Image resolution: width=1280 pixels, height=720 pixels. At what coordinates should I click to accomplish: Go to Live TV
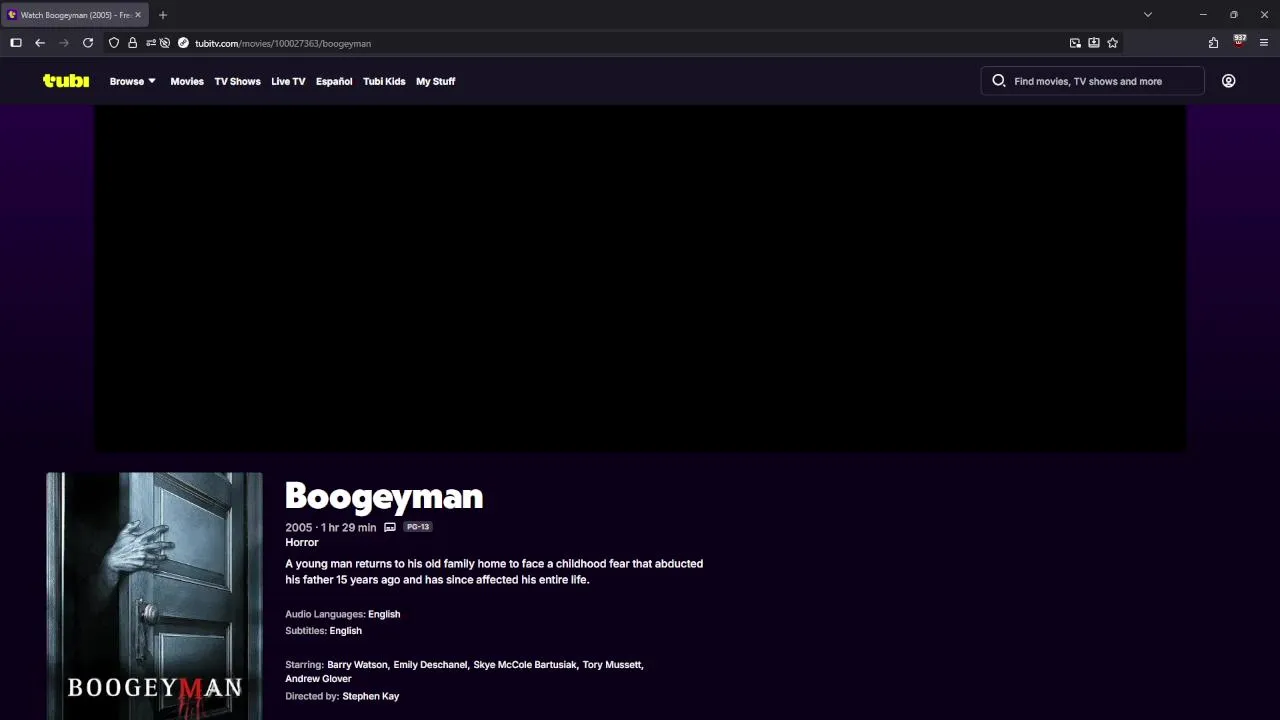click(288, 81)
